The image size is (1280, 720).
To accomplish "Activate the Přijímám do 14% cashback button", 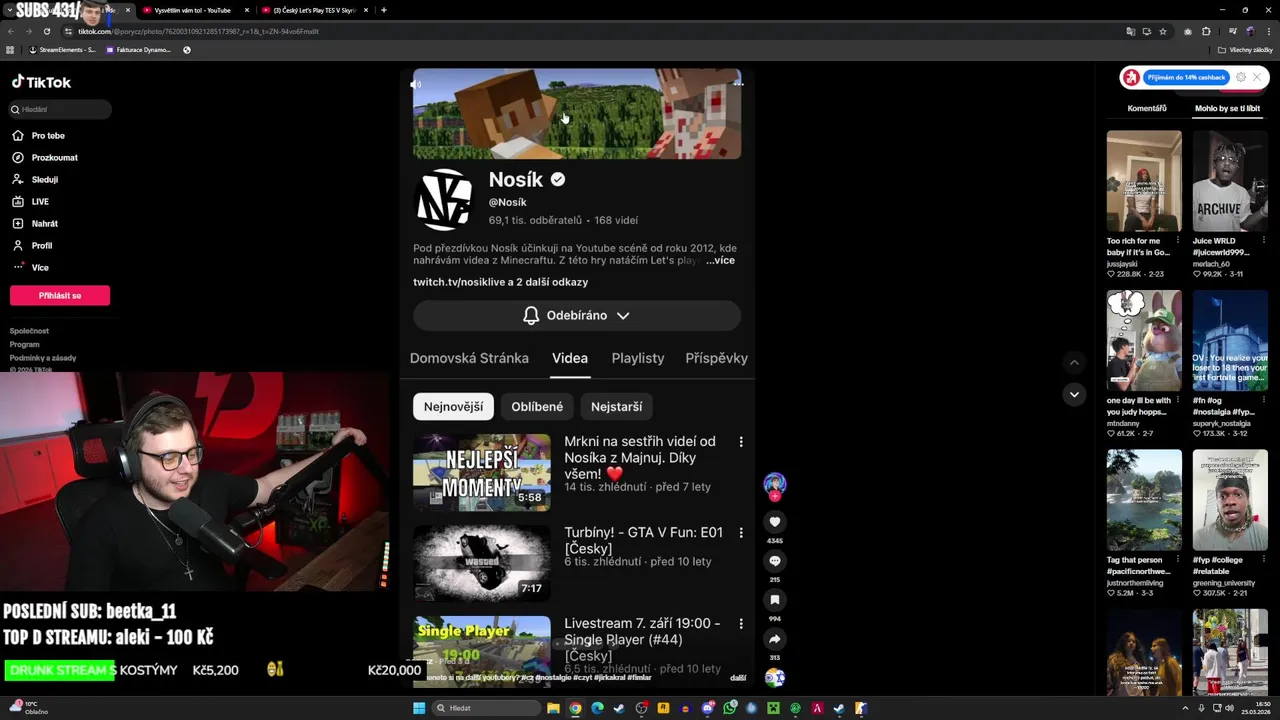I will pos(1186,77).
